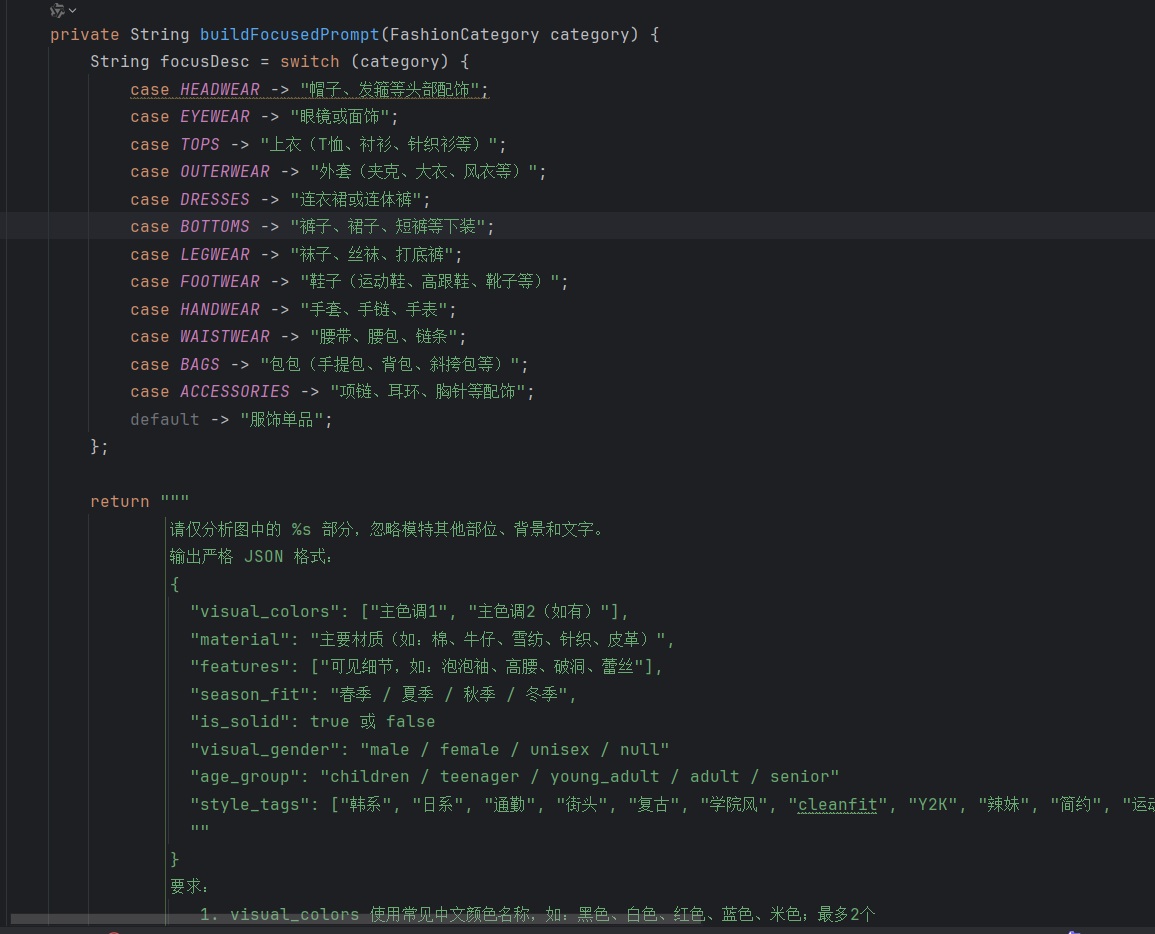1155x934 pixels.
Task: Click the "is_solid" JSON key
Action: coord(239,722)
